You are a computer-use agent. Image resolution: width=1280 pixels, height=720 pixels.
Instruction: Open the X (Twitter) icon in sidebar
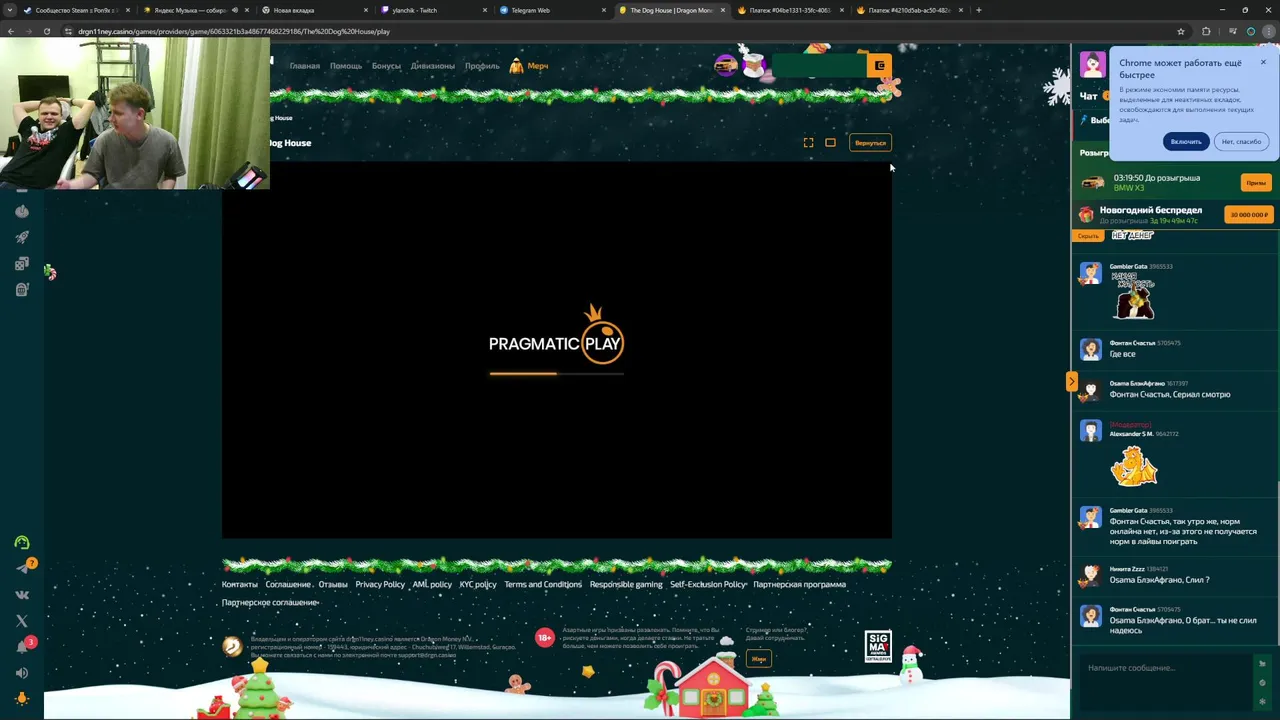point(22,621)
